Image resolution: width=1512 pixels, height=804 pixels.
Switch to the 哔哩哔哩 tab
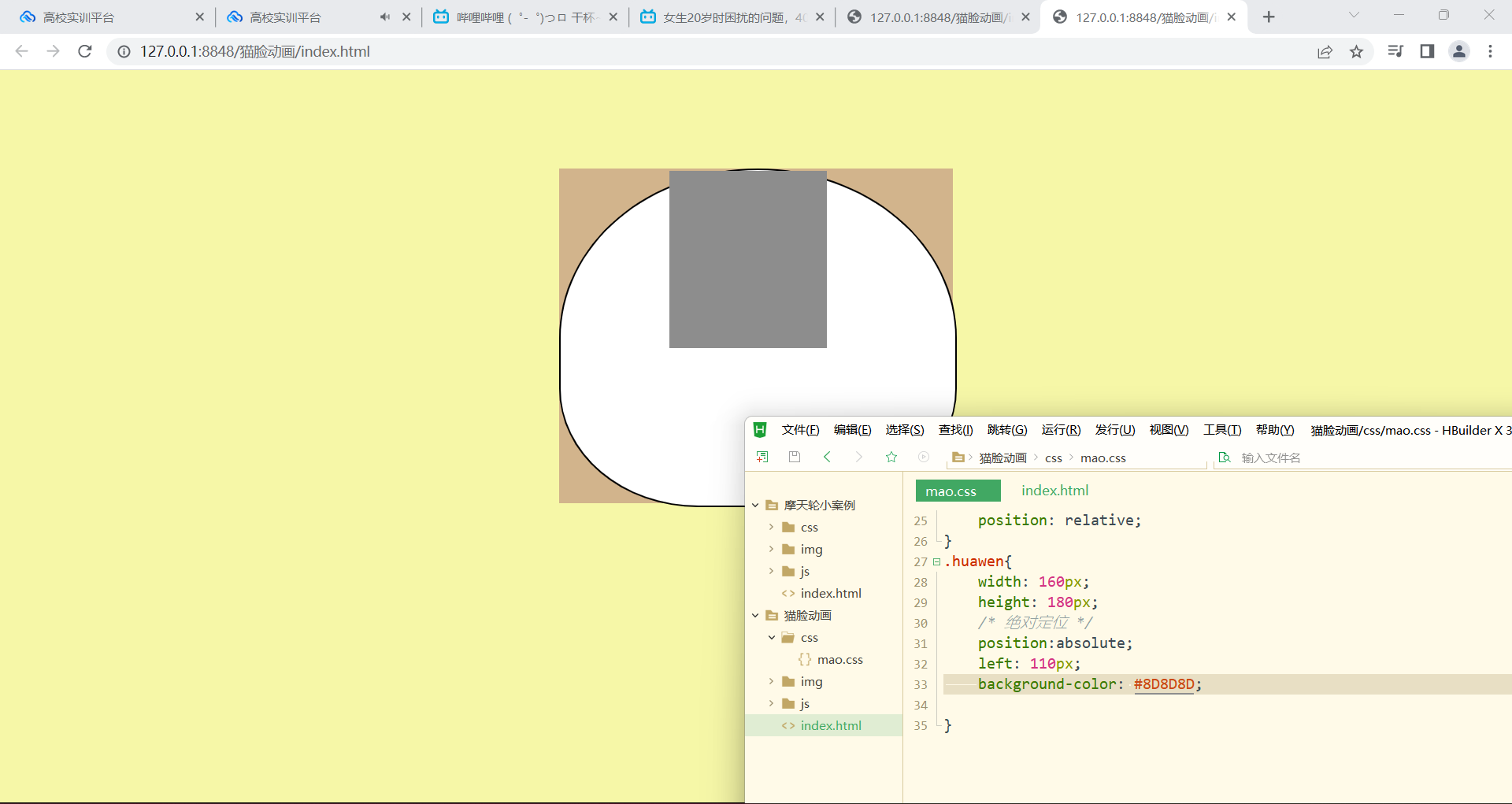point(524,17)
